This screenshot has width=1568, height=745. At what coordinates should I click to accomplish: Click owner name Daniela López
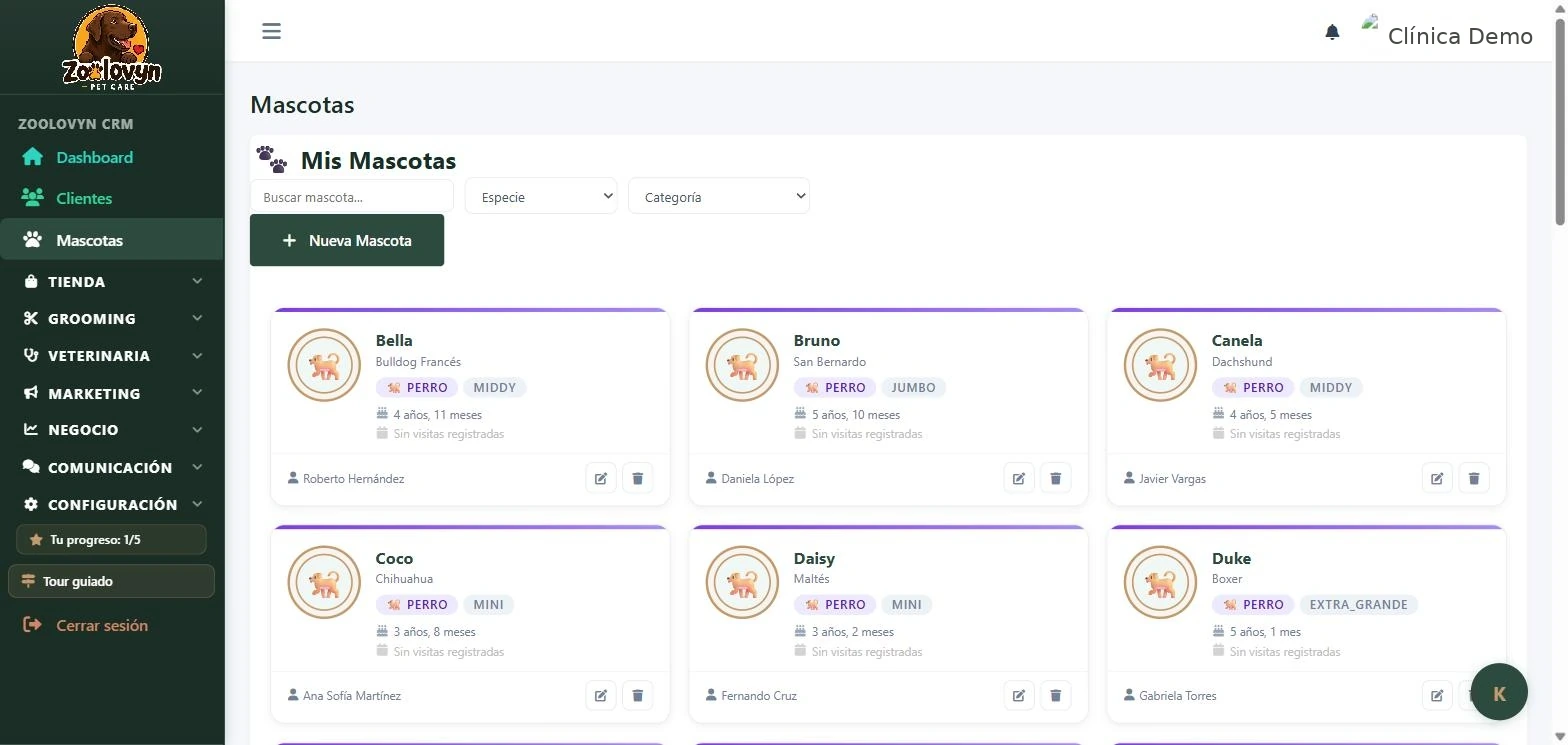pyautogui.click(x=758, y=479)
